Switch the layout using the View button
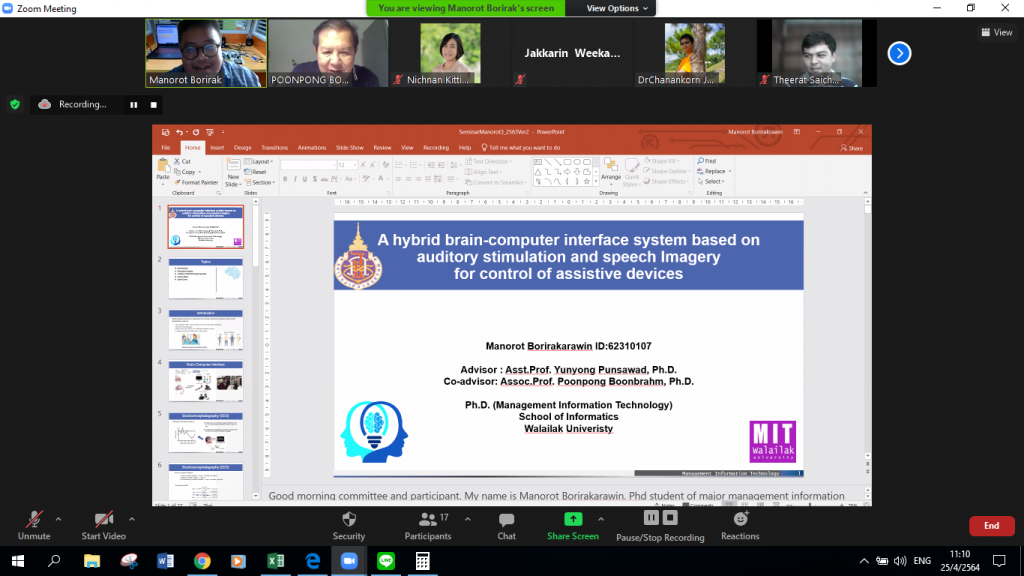1024x576 pixels. pyautogui.click(x=996, y=32)
